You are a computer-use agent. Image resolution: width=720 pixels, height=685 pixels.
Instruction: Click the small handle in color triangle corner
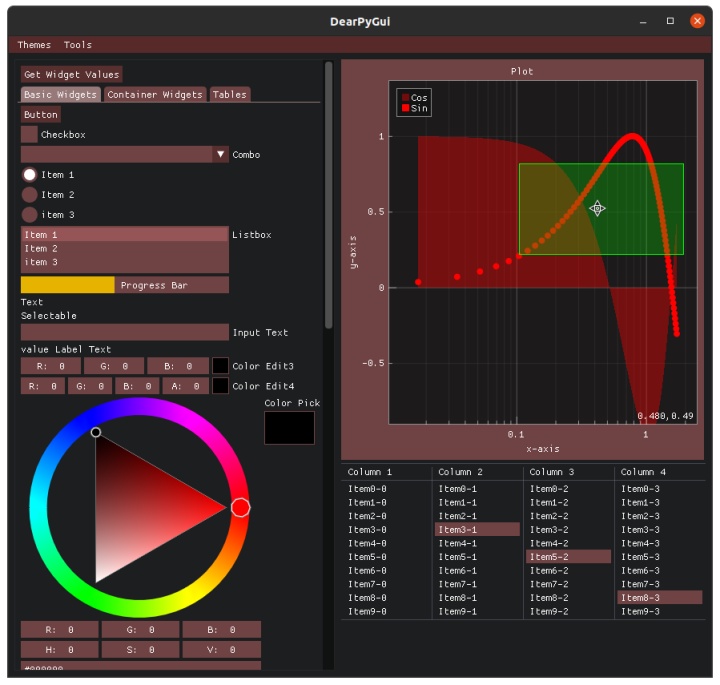click(96, 432)
